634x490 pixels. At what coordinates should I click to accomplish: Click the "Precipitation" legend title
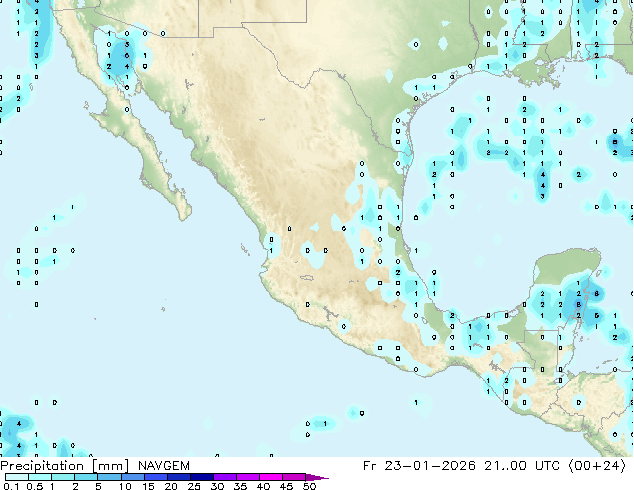click(x=42, y=466)
